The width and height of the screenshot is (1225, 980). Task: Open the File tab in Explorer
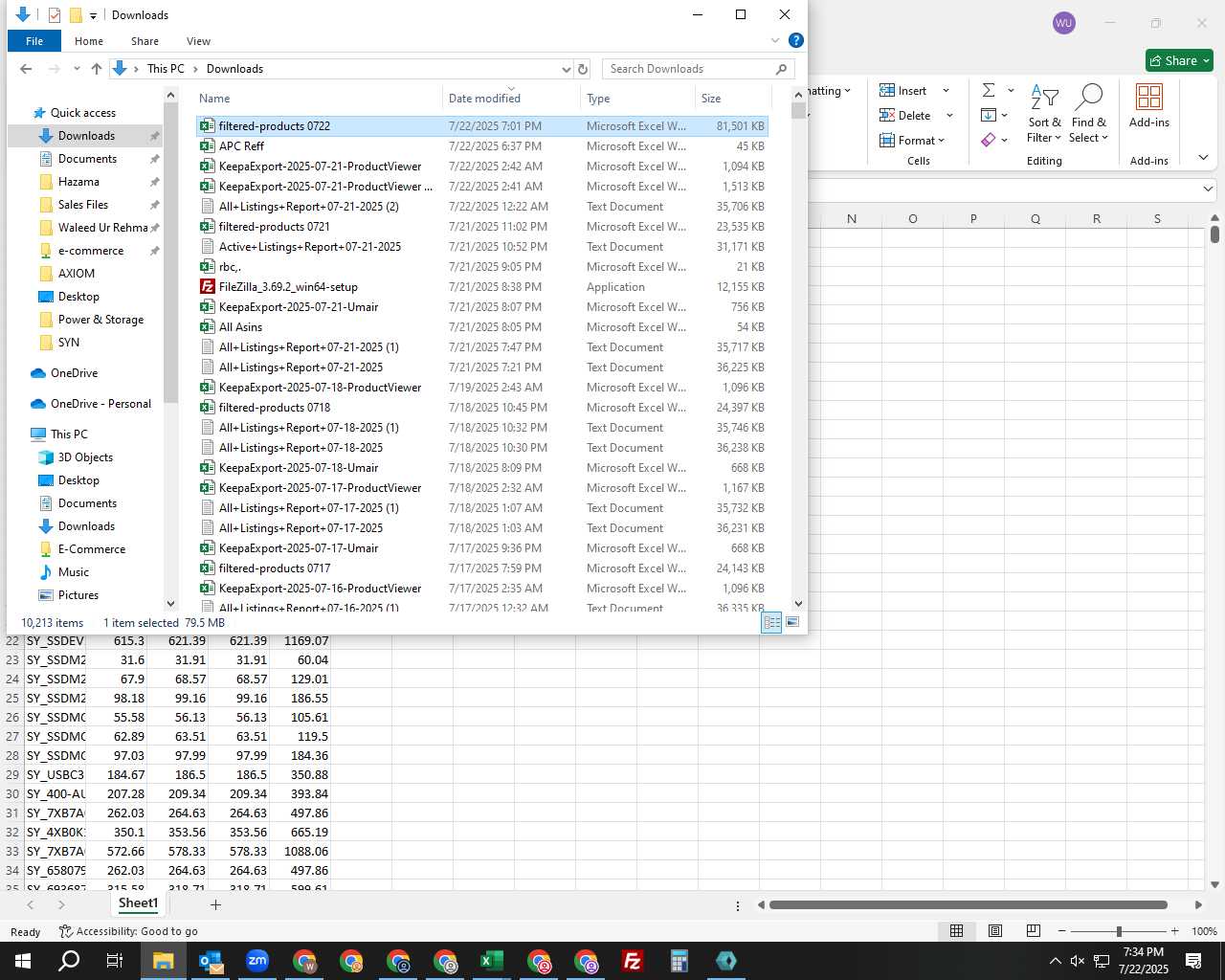[34, 41]
